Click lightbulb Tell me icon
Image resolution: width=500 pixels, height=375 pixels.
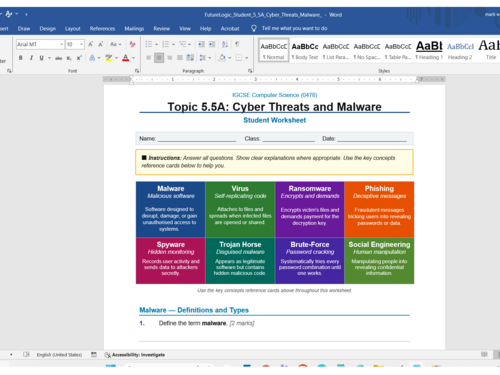point(254,28)
